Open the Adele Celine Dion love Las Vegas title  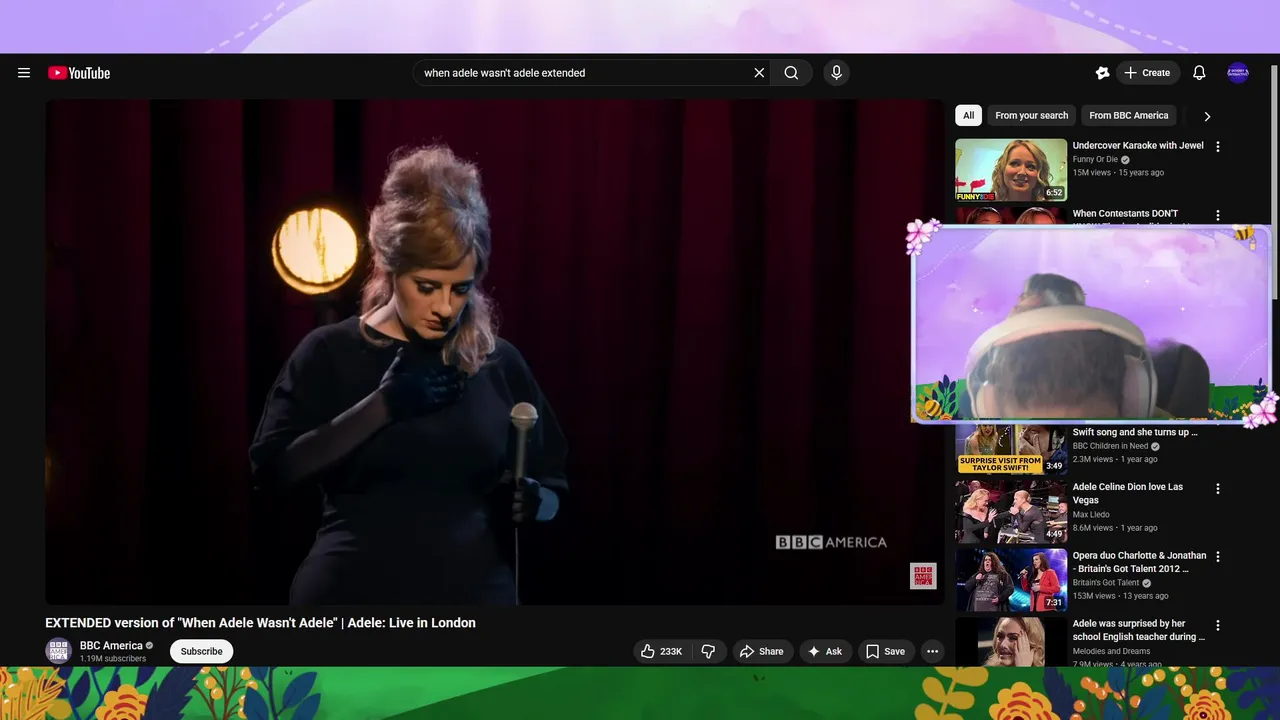click(x=1128, y=494)
